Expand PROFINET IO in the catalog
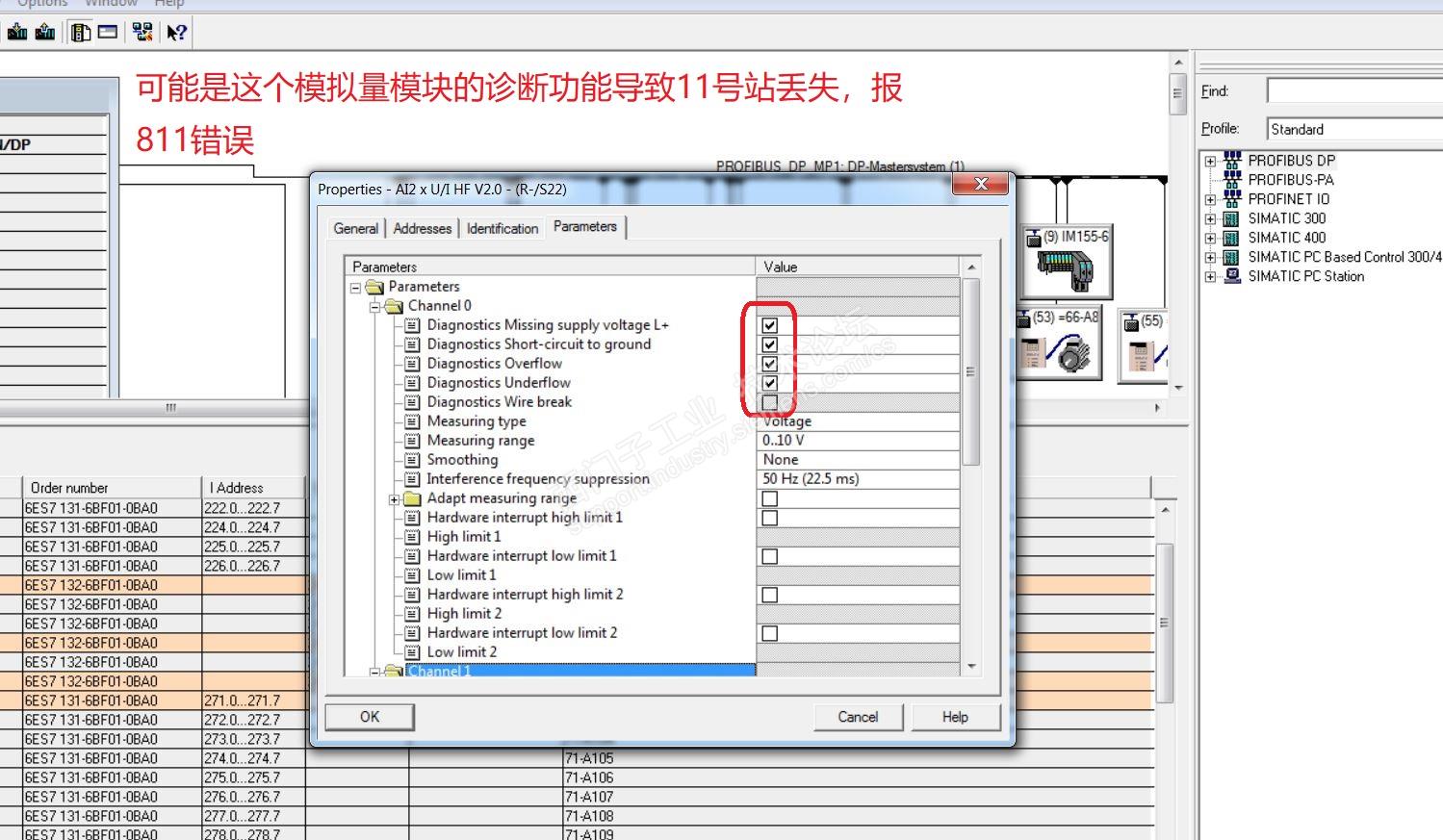Image resolution: width=1443 pixels, height=840 pixels. pos(1210,200)
